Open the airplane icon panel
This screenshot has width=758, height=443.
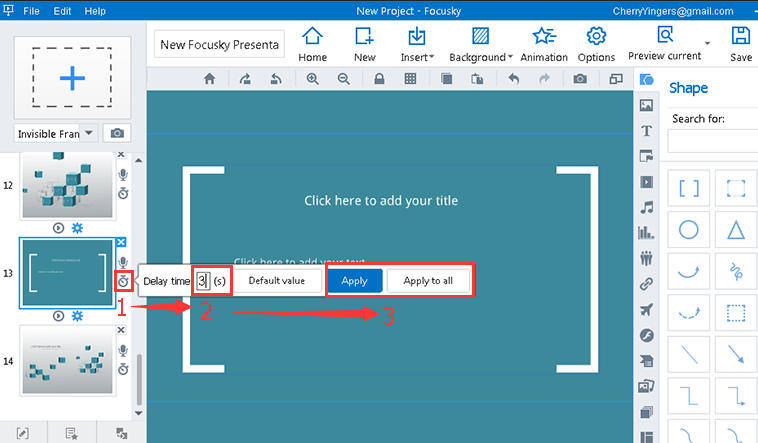coord(646,310)
